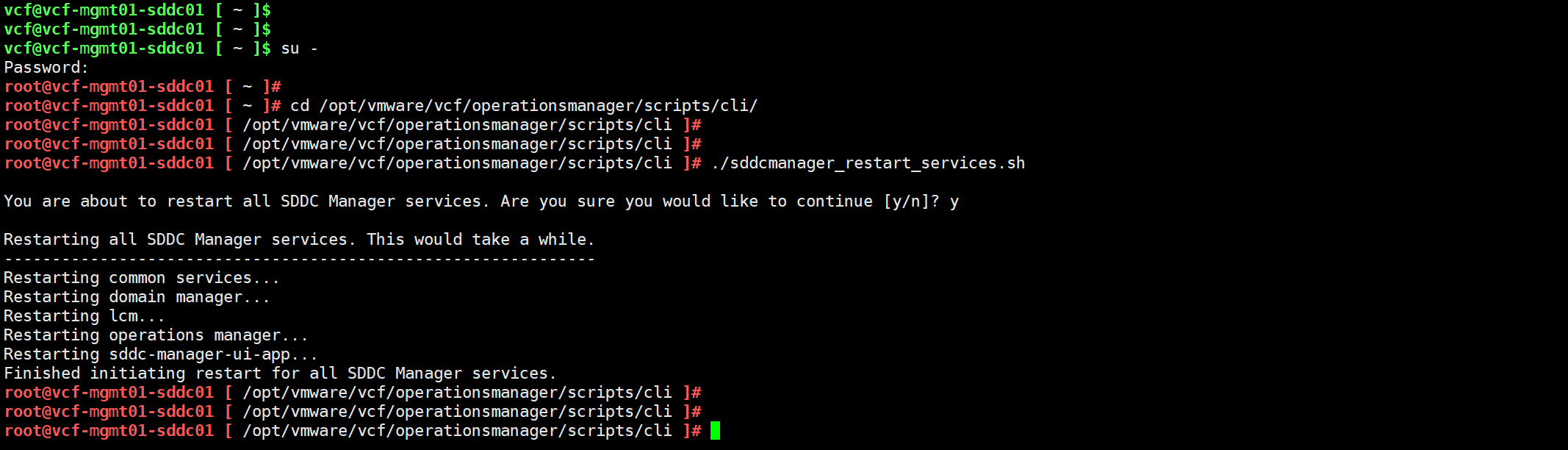This screenshot has height=450, width=1568.
Task: Click the "cd" command on the root prompt
Action: 300,106
